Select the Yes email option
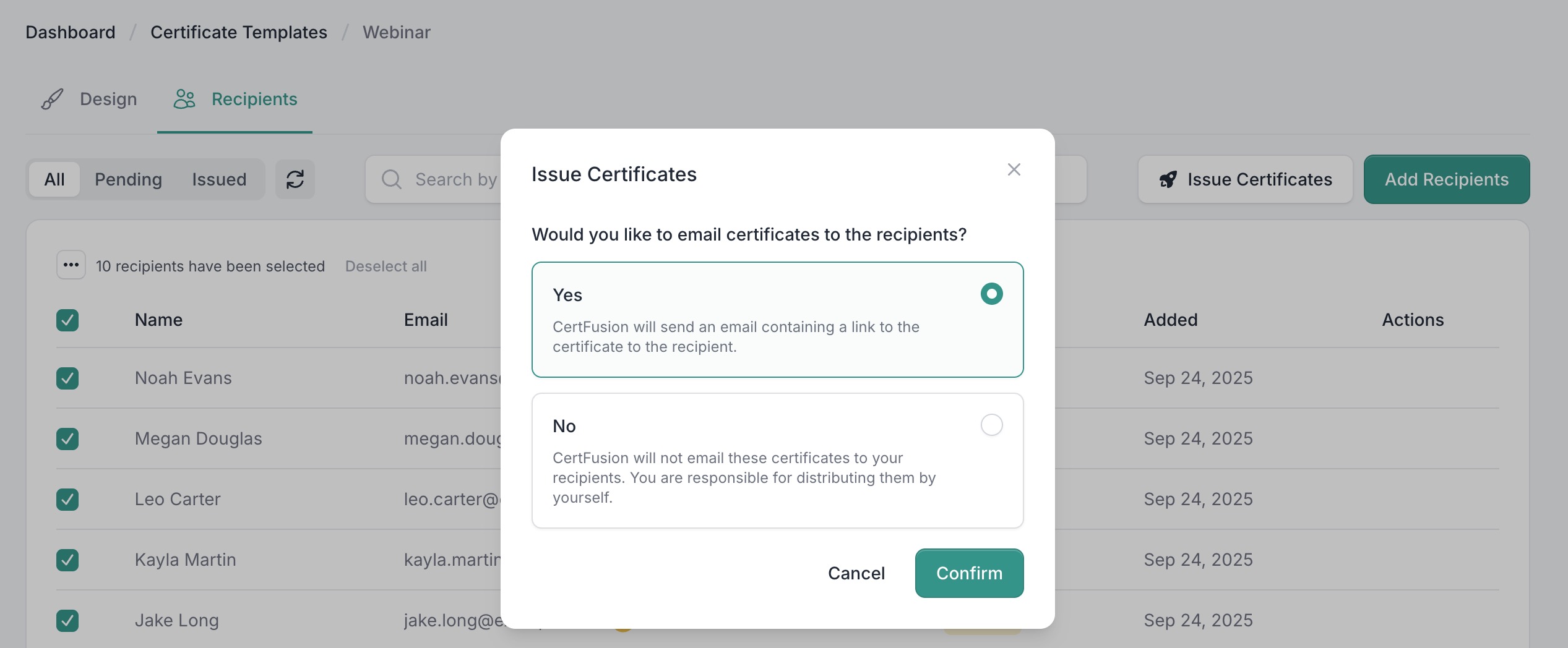1568x648 pixels. (x=991, y=294)
